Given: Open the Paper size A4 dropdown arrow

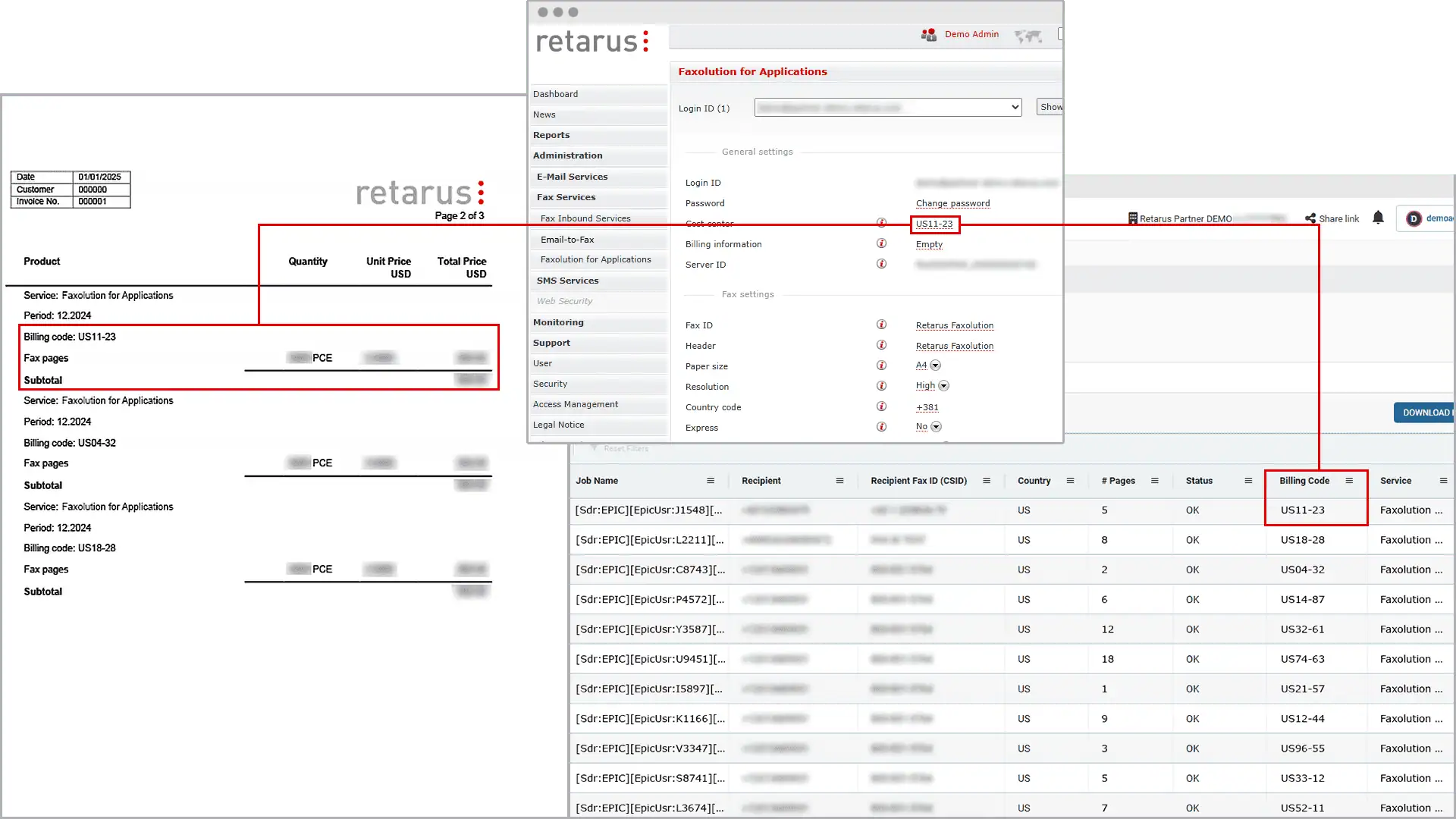Looking at the screenshot, I should coord(935,366).
